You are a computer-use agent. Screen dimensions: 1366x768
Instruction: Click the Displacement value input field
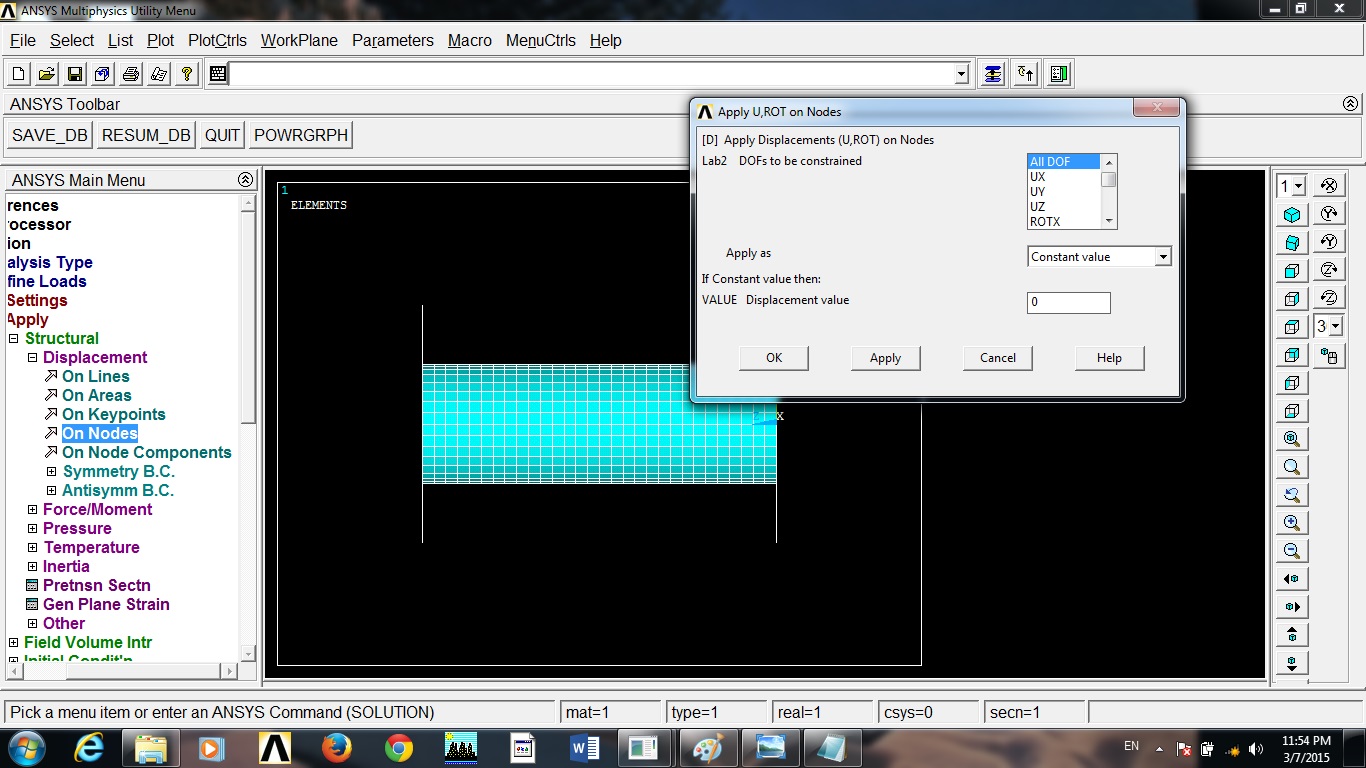point(1069,302)
